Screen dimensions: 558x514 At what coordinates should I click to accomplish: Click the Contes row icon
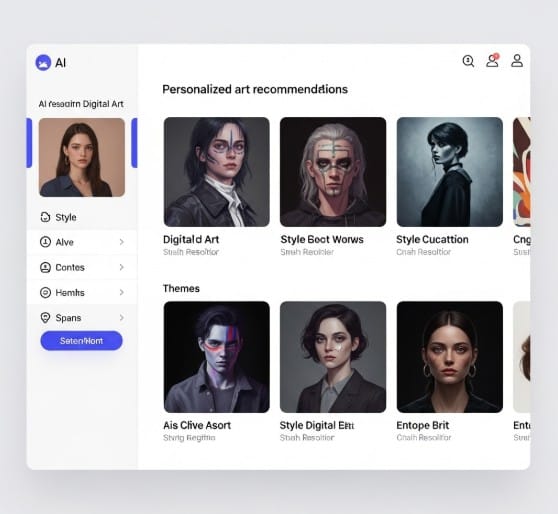pyautogui.click(x=45, y=267)
